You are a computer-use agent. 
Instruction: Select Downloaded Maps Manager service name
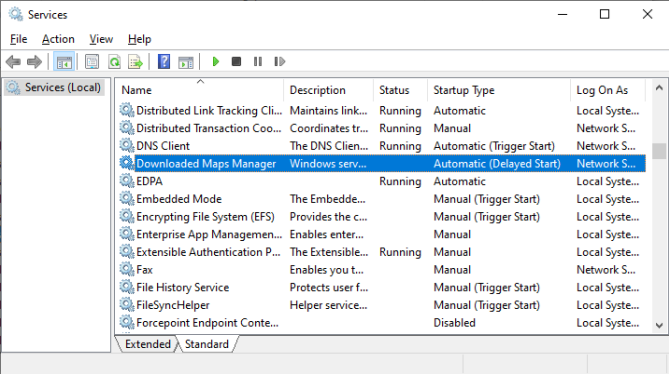206,164
